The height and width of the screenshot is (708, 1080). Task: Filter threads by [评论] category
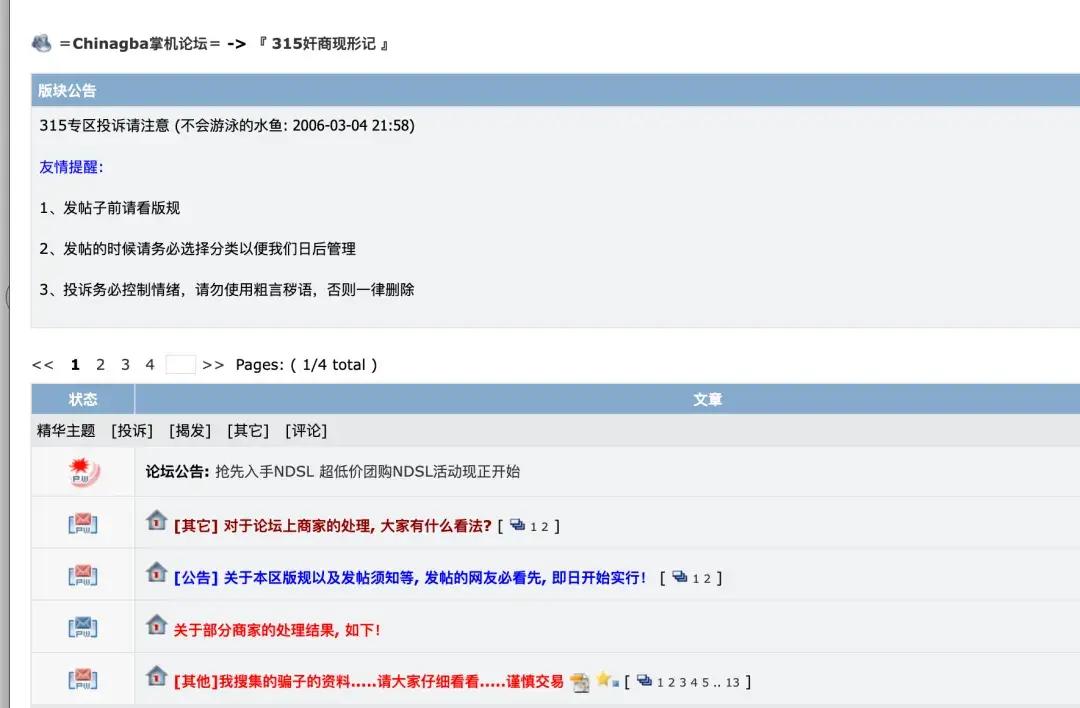[306, 431]
